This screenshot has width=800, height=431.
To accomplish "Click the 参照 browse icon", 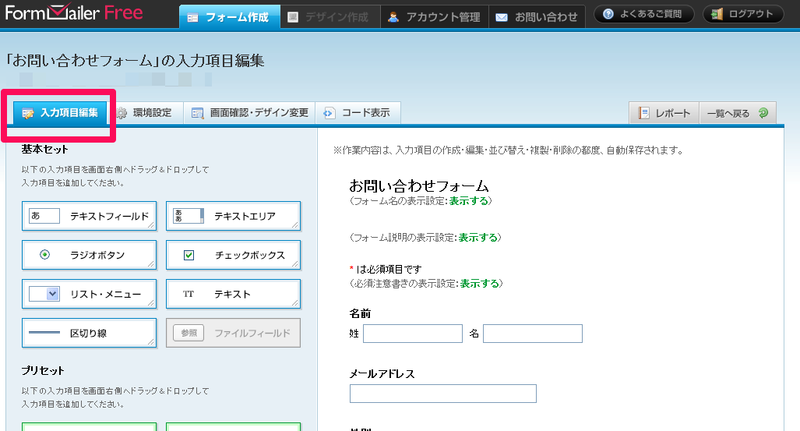I will 188,333.
